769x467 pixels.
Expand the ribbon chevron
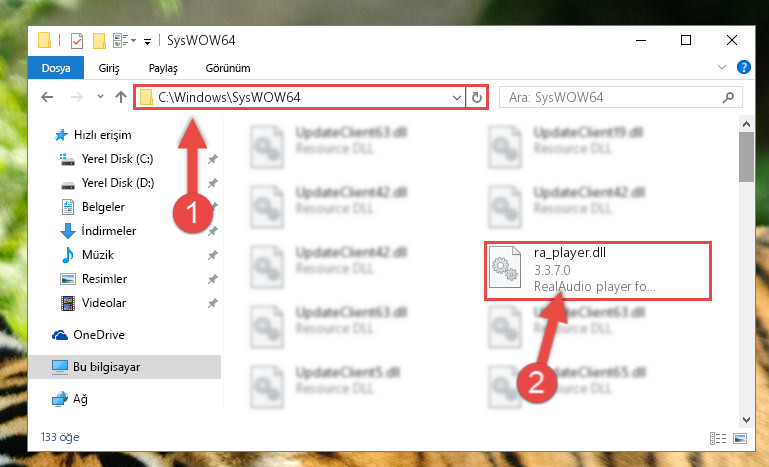pyautogui.click(x=721, y=67)
